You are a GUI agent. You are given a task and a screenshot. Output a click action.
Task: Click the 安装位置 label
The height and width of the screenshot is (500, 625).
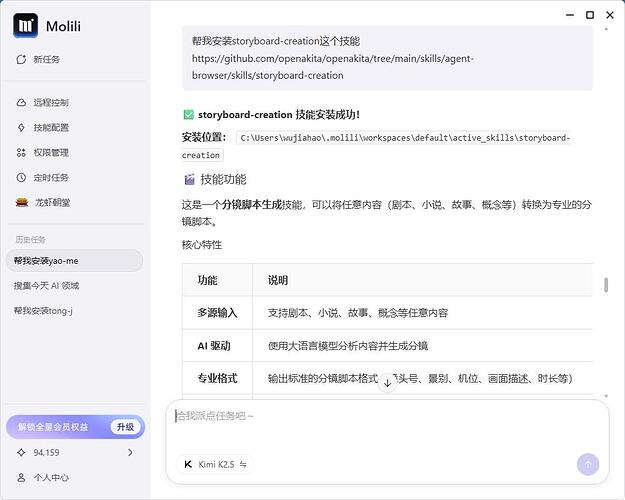(x=204, y=138)
